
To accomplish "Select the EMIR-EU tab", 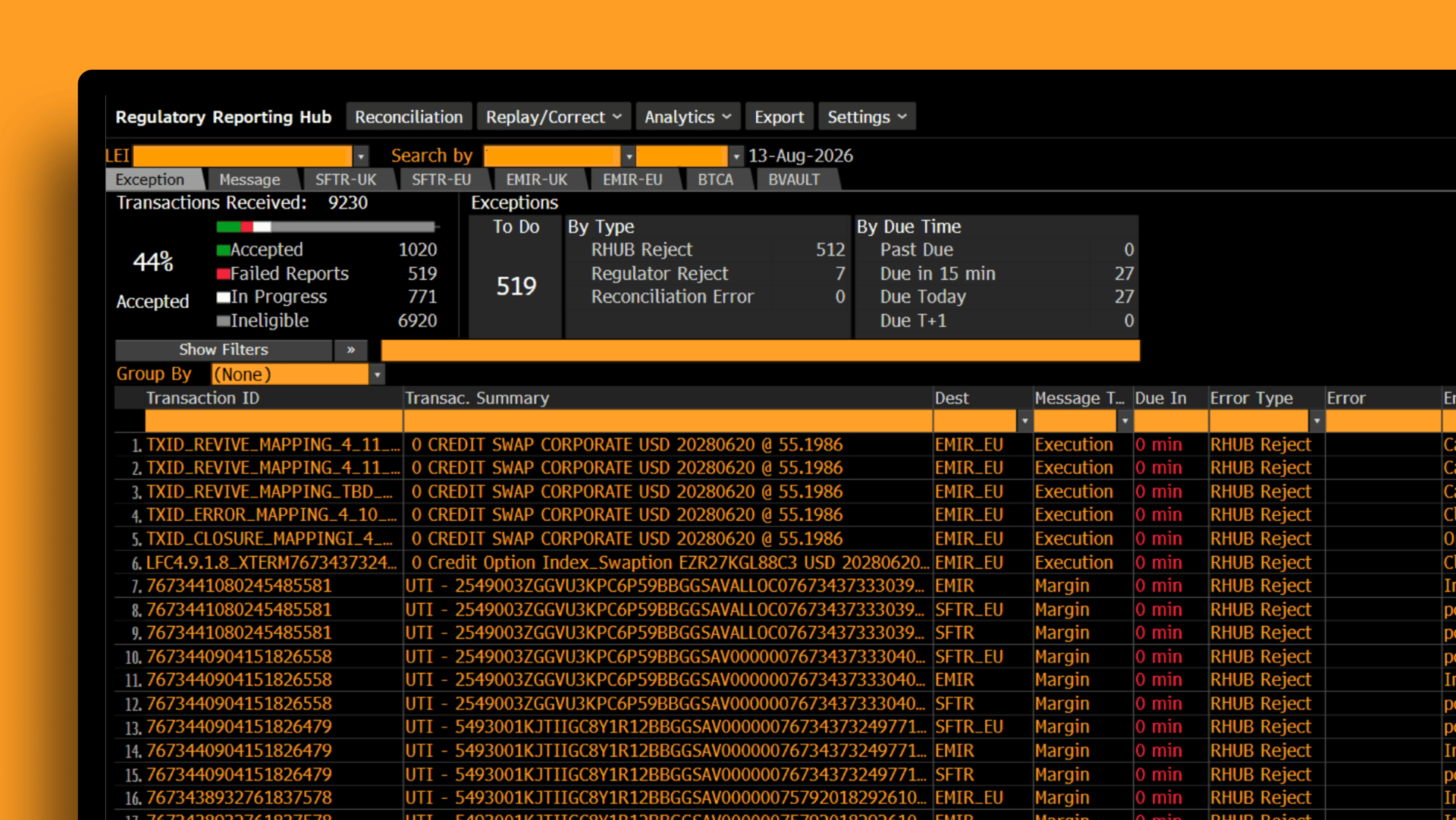I will [632, 180].
